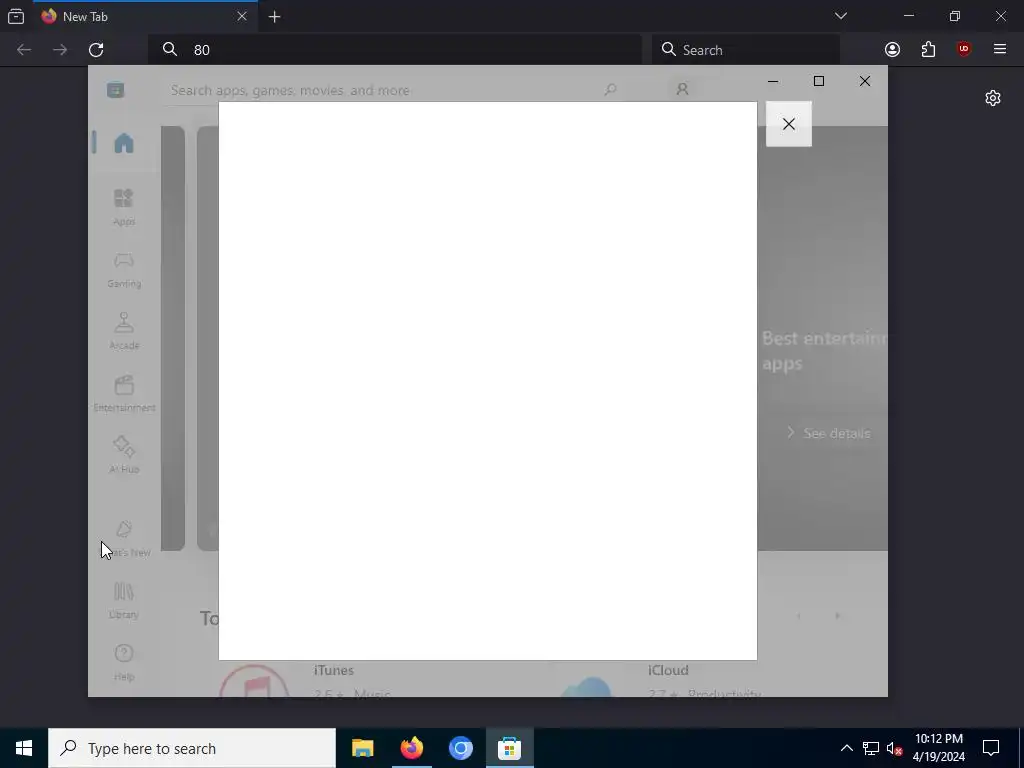Go forward in Firefox
1024x768 pixels.
coord(60,50)
